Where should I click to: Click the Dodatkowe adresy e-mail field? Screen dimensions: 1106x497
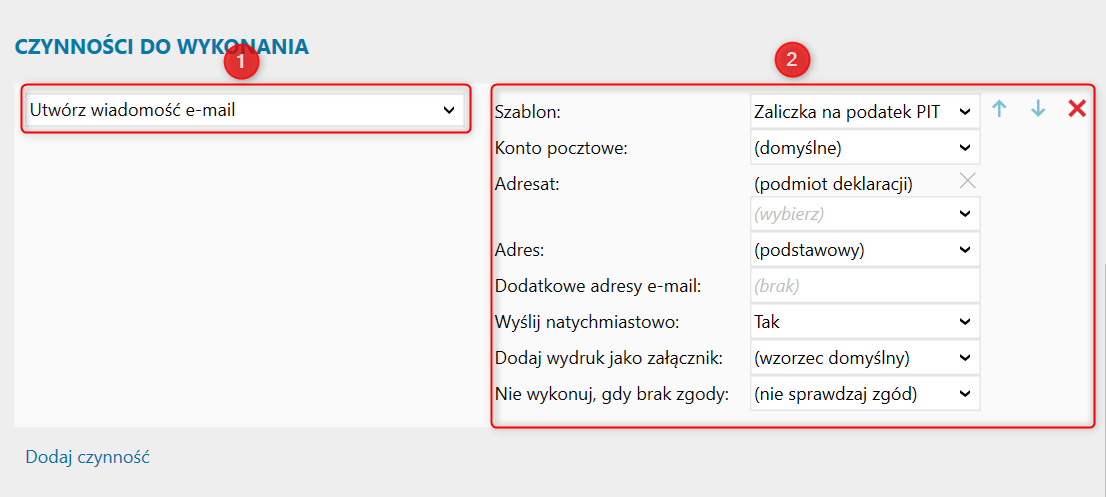click(865, 286)
